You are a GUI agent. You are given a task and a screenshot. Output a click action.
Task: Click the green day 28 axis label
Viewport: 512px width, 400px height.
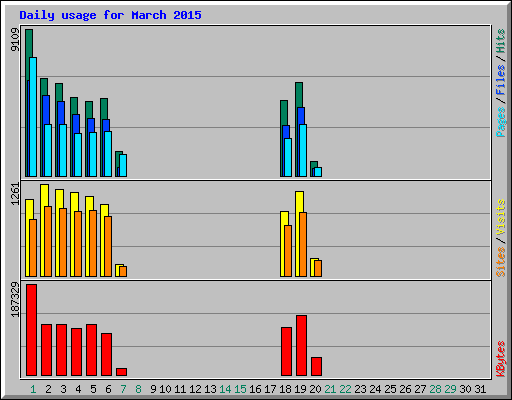[435, 389]
